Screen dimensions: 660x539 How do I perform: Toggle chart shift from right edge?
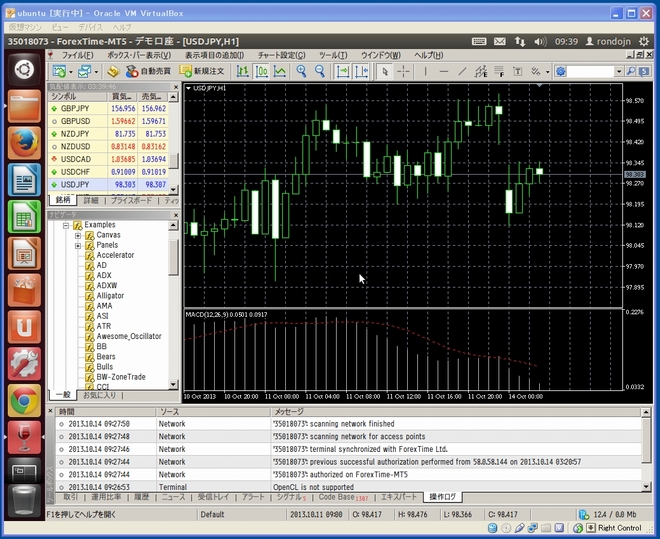click(361, 72)
